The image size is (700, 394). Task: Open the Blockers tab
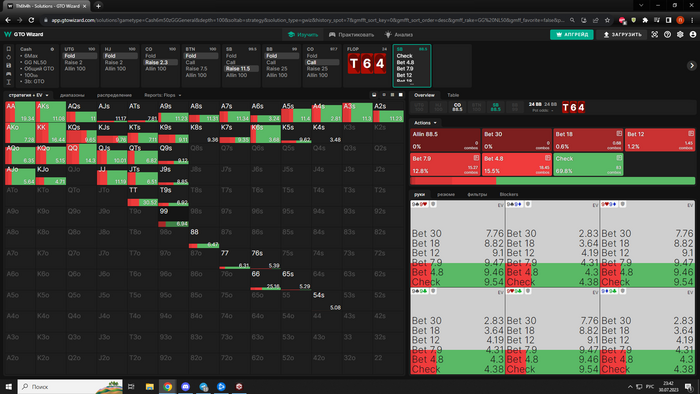(509, 195)
